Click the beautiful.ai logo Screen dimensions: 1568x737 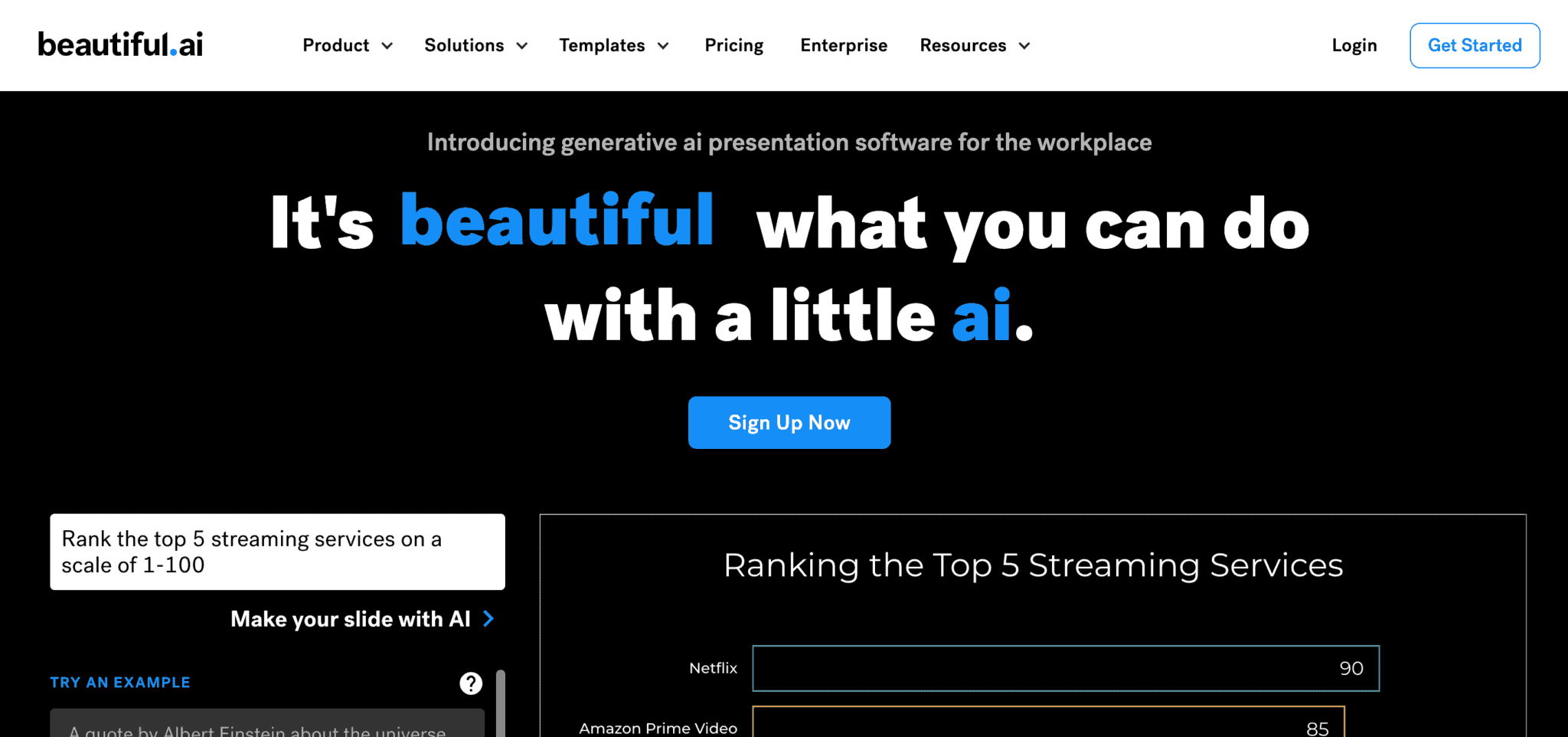click(x=120, y=44)
